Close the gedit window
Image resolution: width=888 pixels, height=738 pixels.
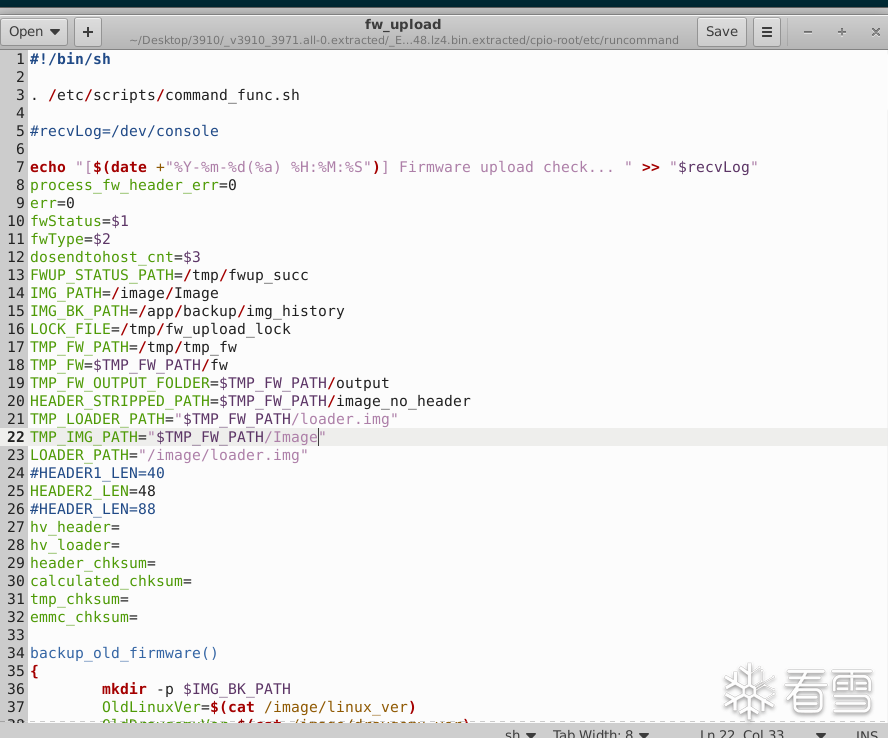[876, 32]
